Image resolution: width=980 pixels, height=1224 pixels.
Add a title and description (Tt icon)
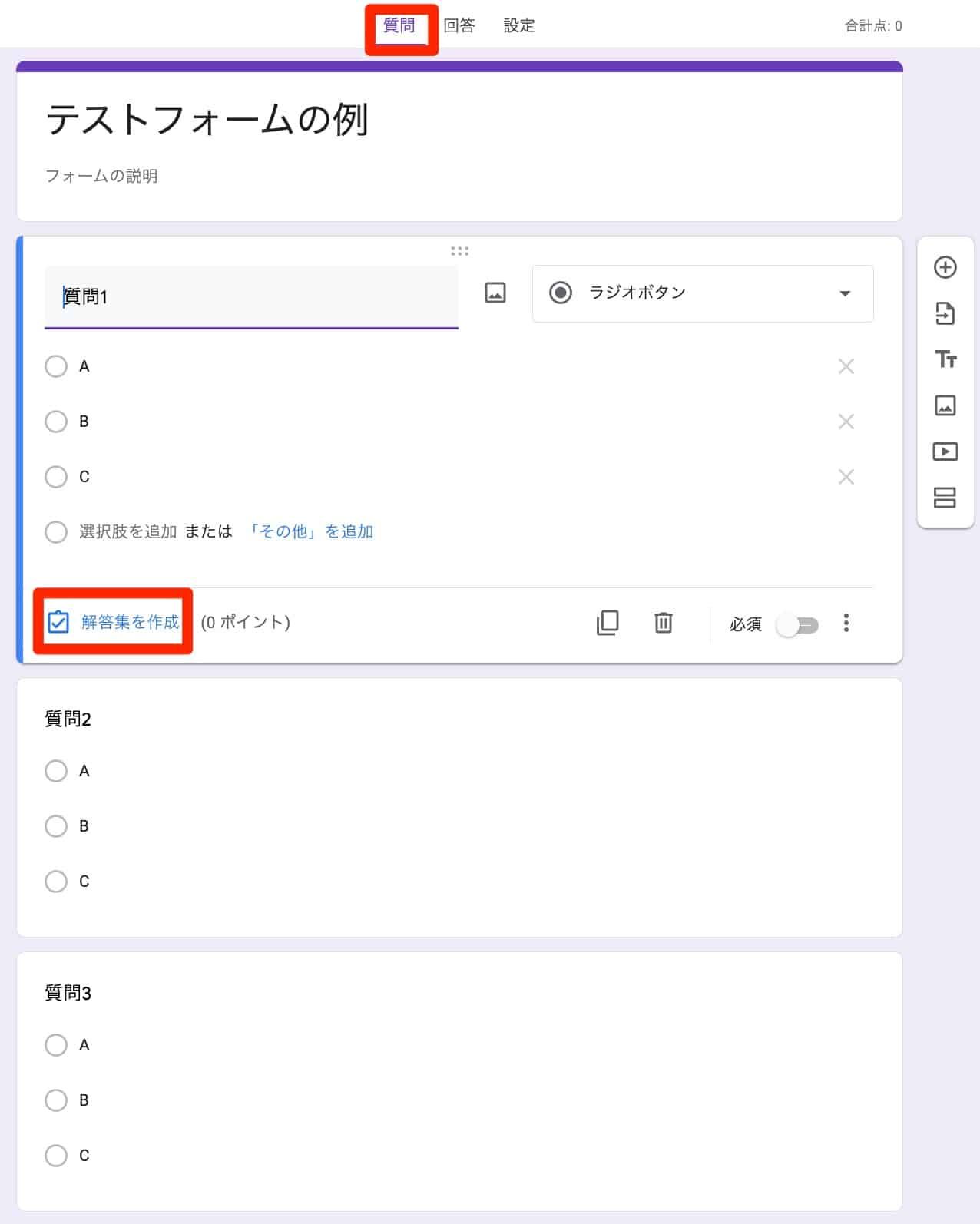pos(945,359)
